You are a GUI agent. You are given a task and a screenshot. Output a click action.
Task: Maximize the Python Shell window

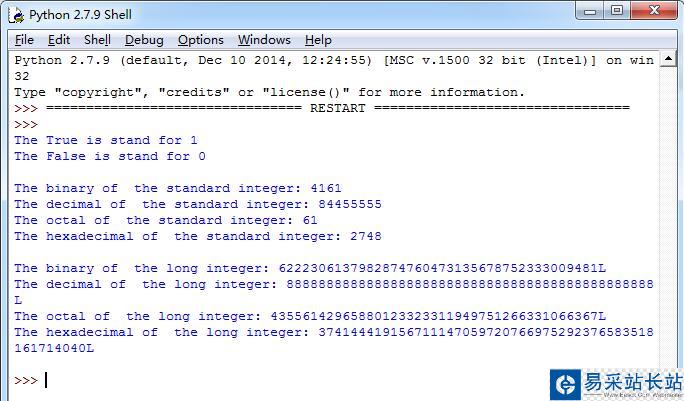coord(617,11)
